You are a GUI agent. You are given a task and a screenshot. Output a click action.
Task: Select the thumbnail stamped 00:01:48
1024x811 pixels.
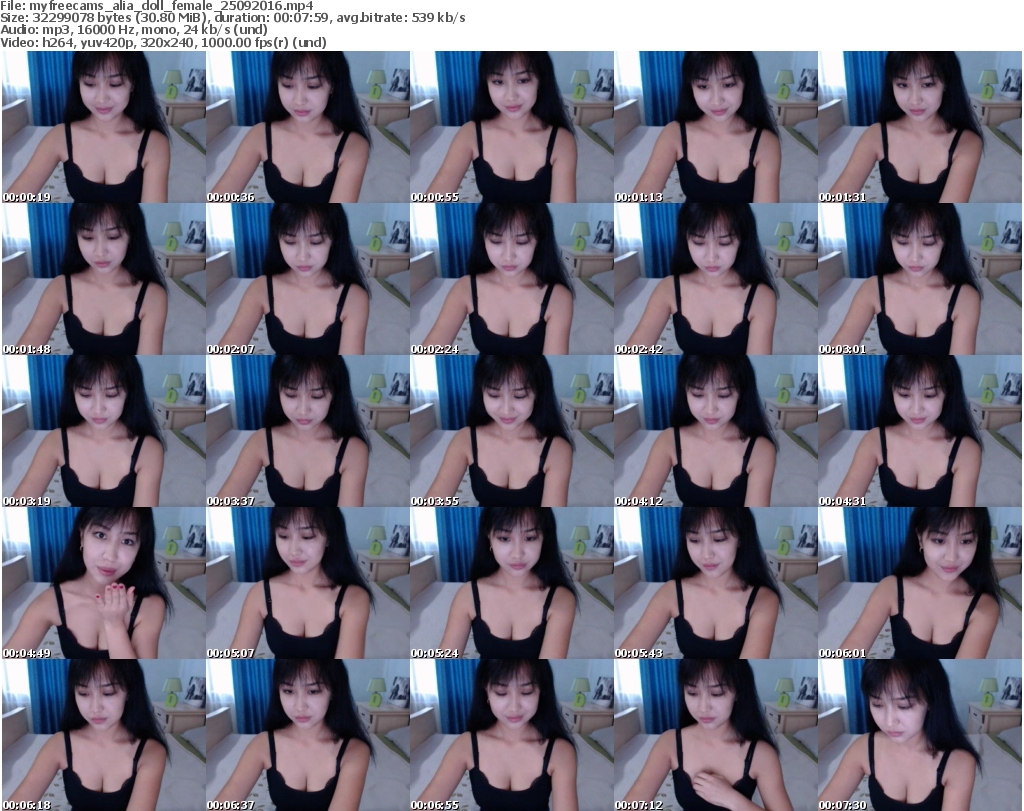[104, 279]
